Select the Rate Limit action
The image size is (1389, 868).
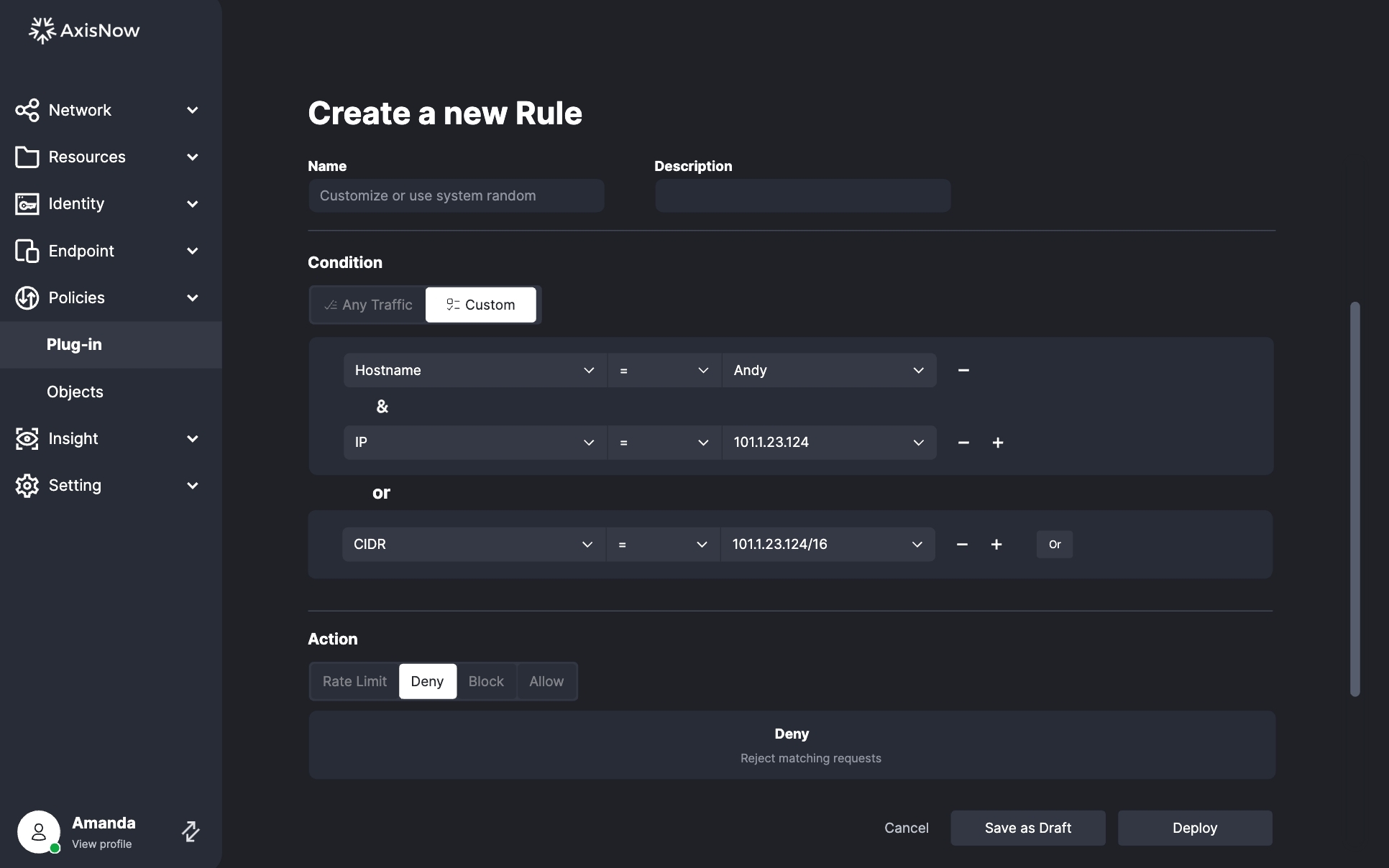tap(354, 681)
